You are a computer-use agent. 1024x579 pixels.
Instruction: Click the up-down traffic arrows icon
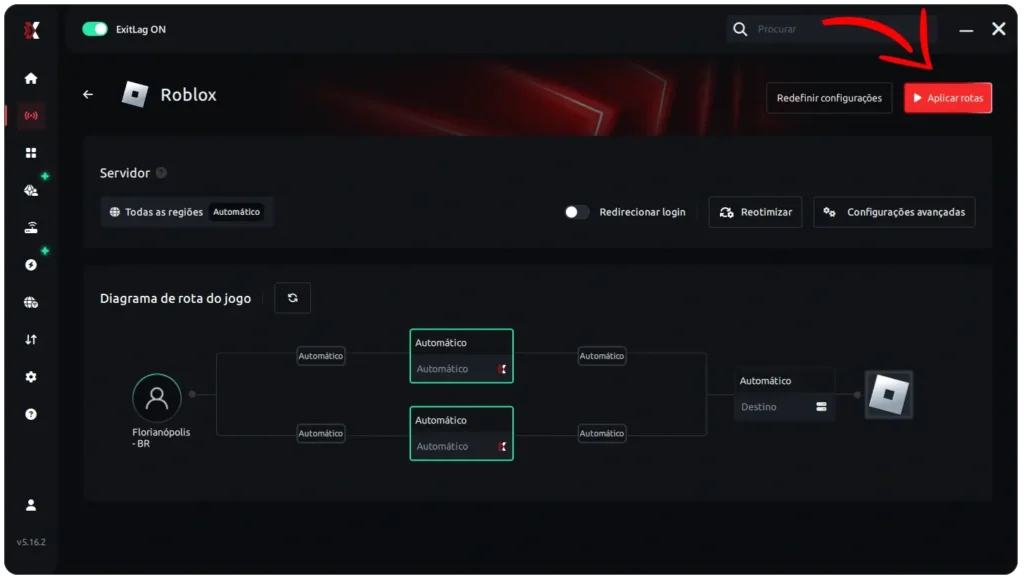tap(31, 339)
